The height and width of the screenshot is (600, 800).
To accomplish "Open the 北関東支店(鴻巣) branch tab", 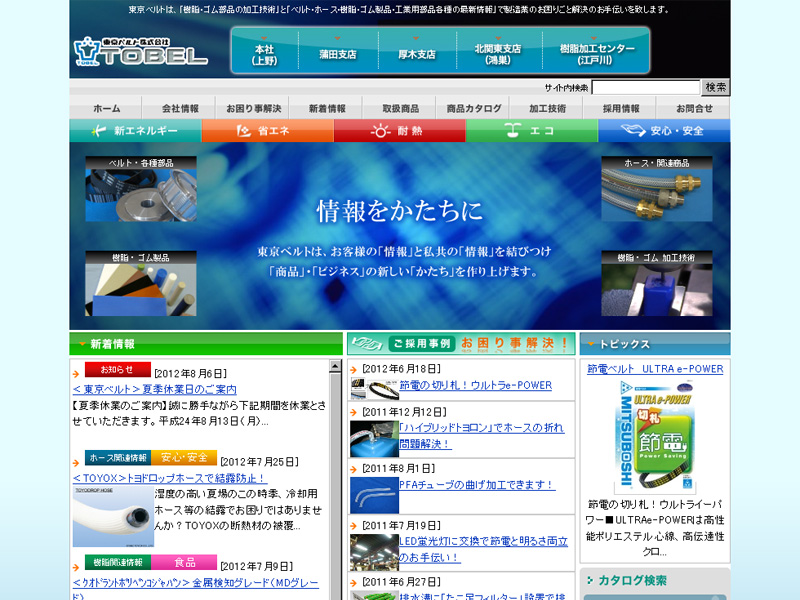I will pos(498,54).
